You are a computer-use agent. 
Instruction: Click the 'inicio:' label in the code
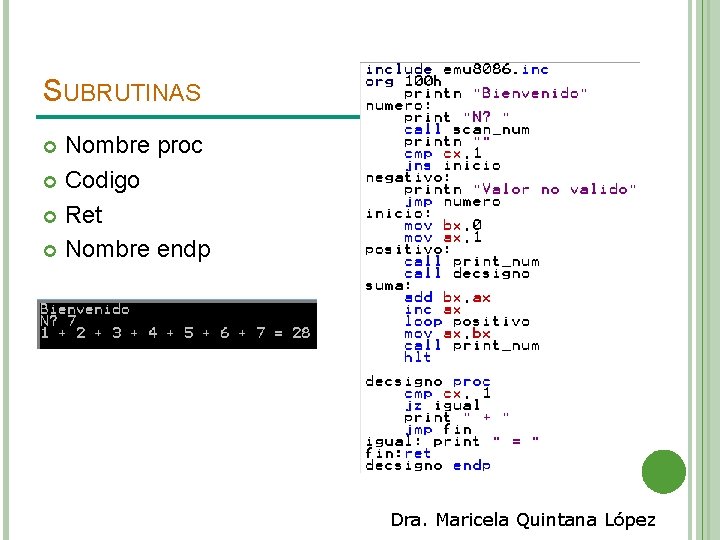pyautogui.click(x=398, y=214)
